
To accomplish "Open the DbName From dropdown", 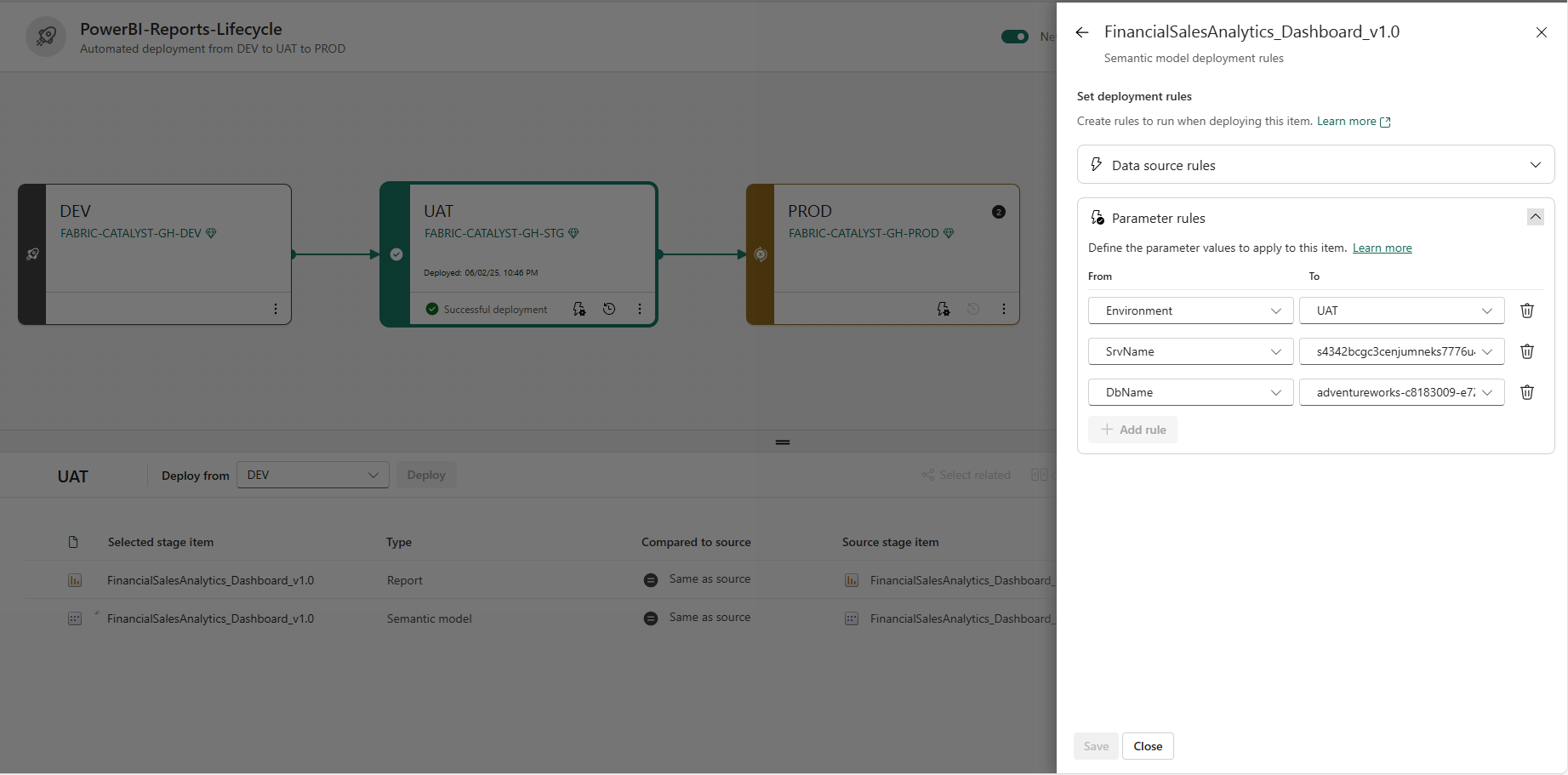I will tap(1190, 392).
